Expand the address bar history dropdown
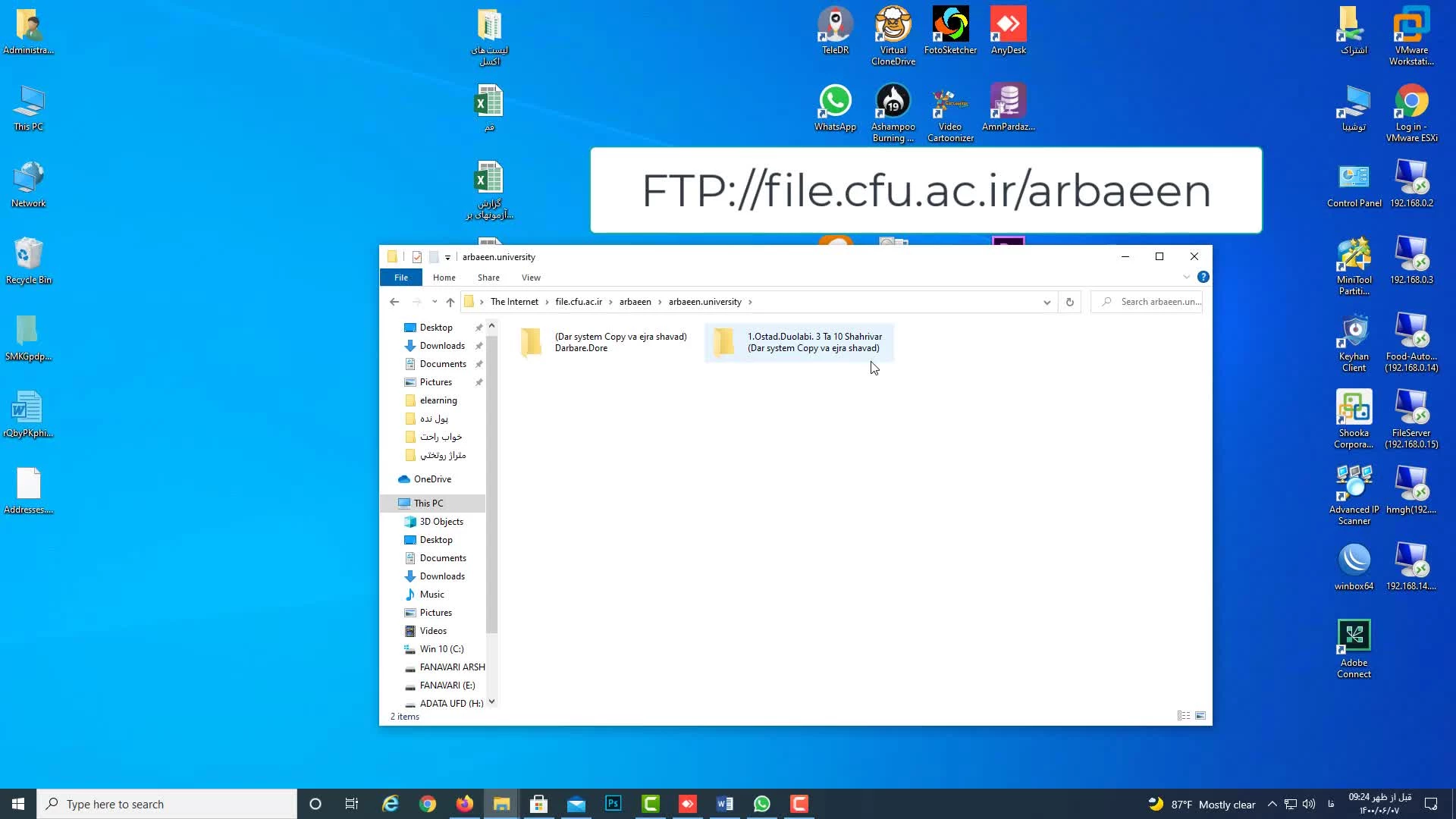 tap(1046, 302)
